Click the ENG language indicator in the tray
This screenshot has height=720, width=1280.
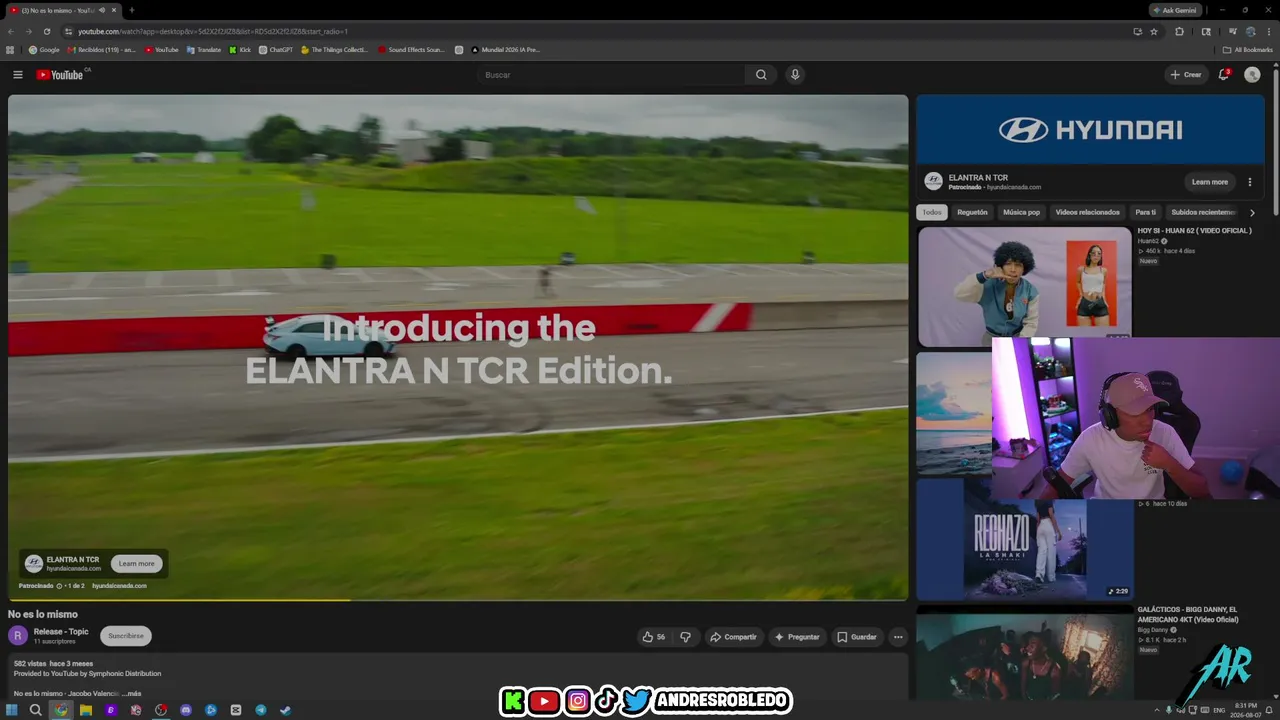pyautogui.click(x=1219, y=710)
